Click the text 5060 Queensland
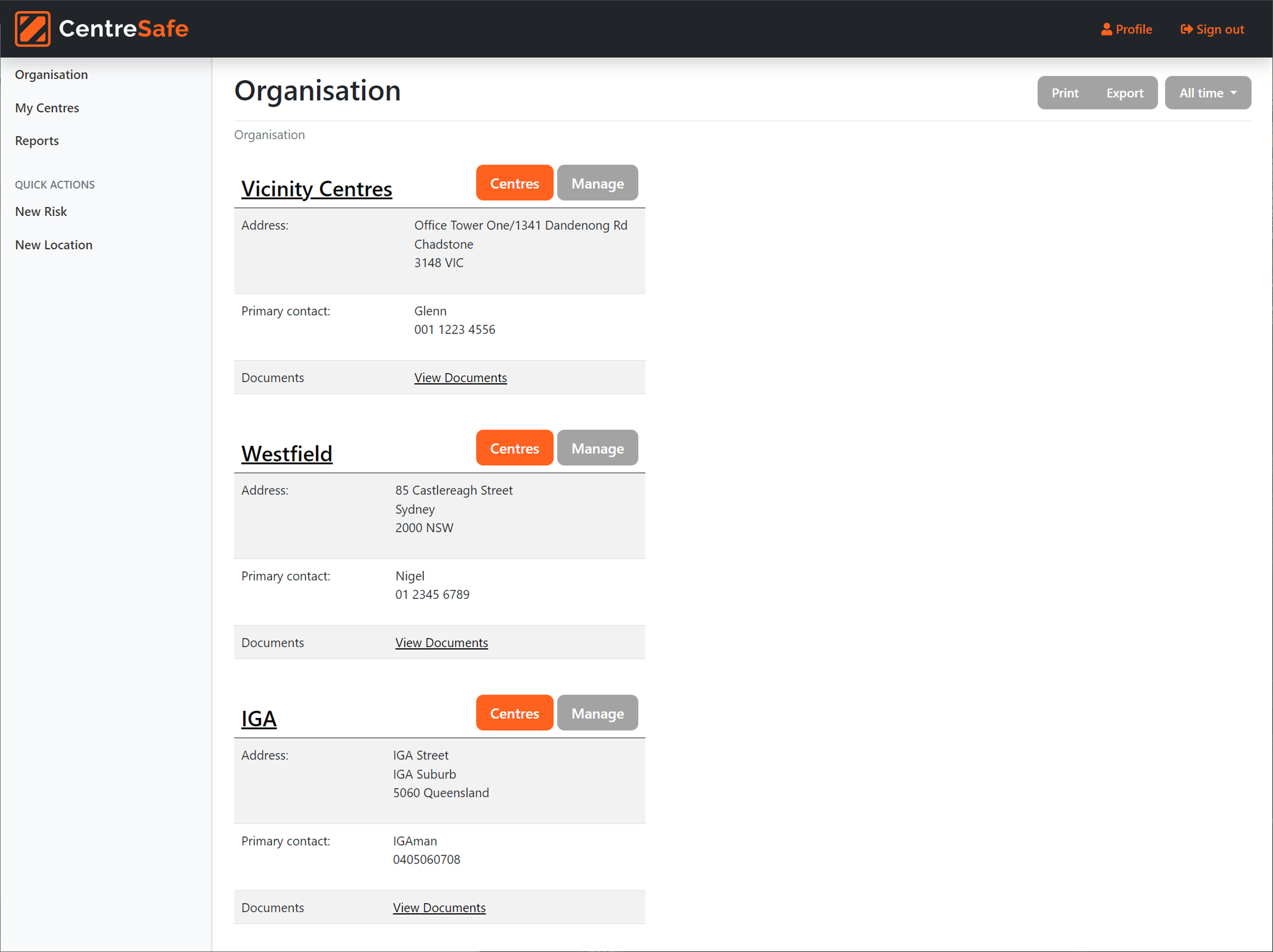This screenshot has height=952, width=1273. 441,793
